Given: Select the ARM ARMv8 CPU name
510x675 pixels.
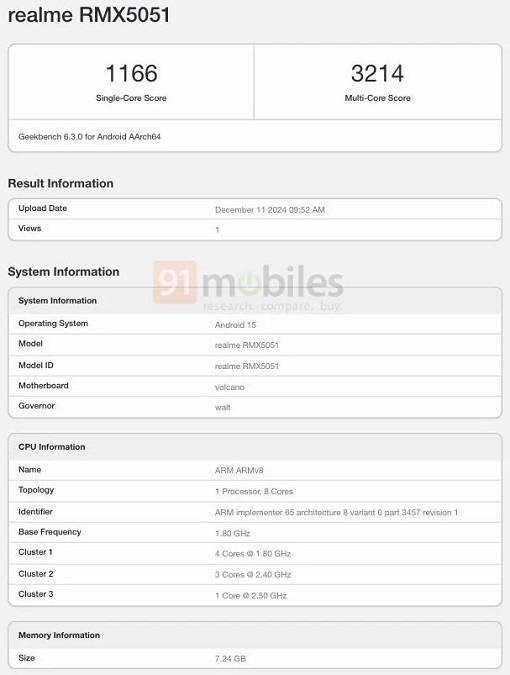Looking at the screenshot, I should pos(239,471).
